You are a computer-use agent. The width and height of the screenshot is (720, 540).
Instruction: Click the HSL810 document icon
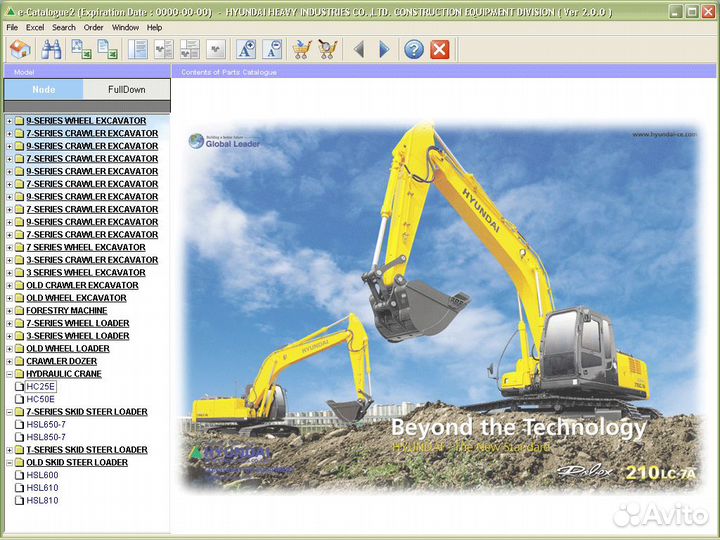19,501
